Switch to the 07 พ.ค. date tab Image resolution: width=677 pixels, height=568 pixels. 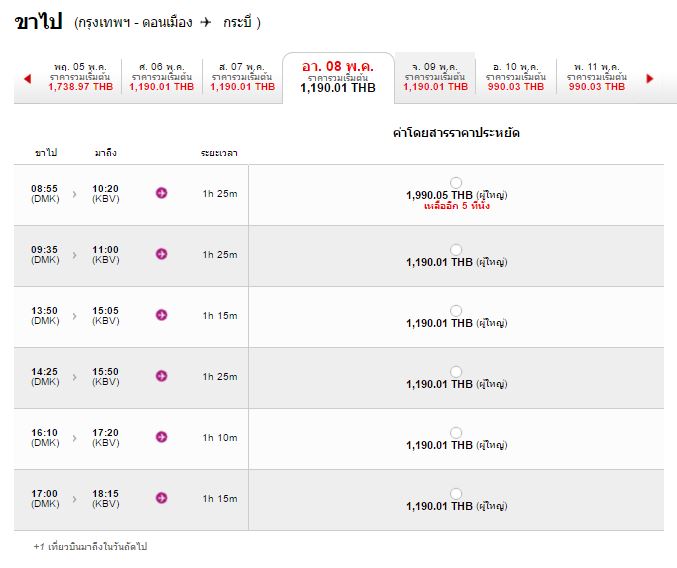[x=243, y=77]
